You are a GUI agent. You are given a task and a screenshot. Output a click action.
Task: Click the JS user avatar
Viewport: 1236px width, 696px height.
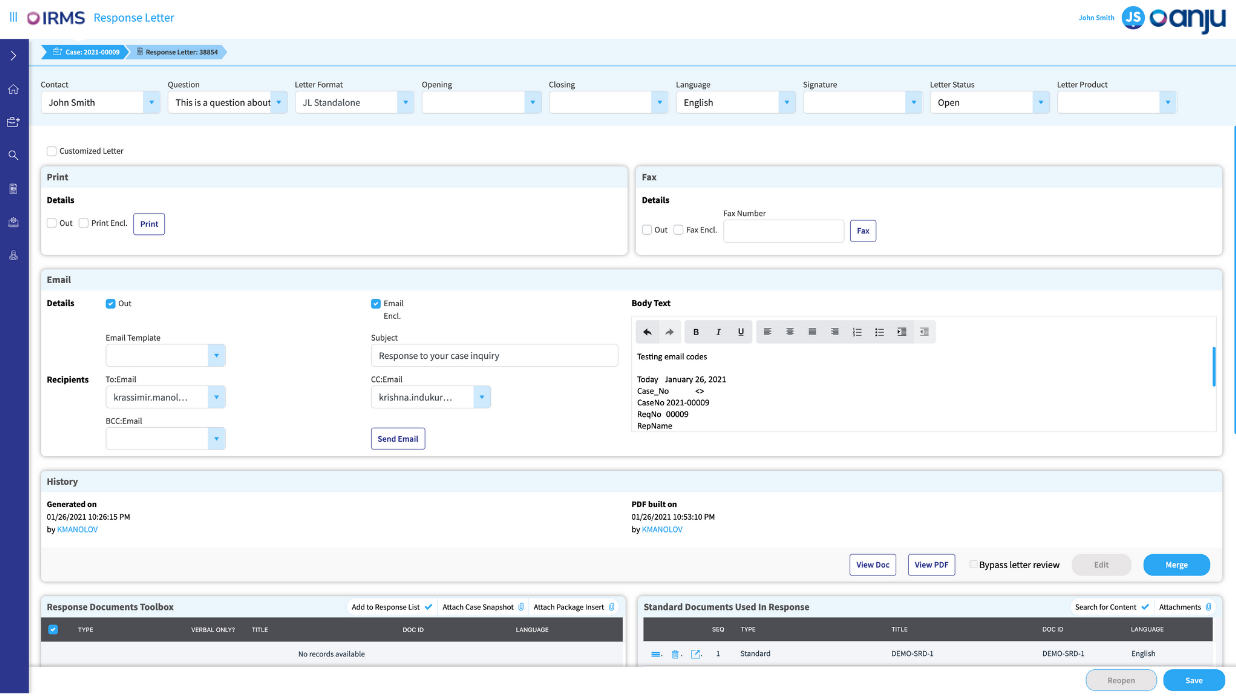click(1133, 18)
